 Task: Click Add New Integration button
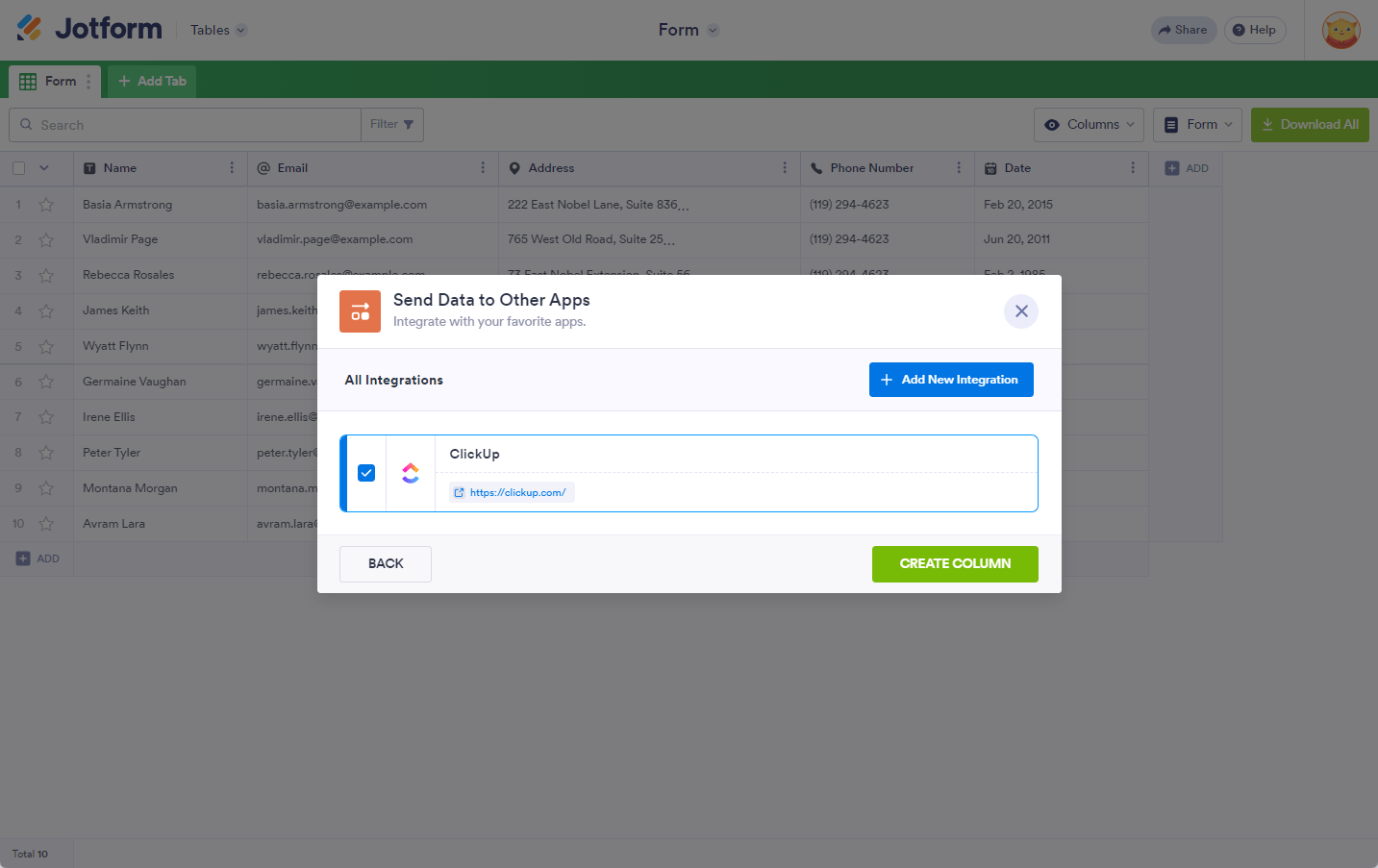951,380
